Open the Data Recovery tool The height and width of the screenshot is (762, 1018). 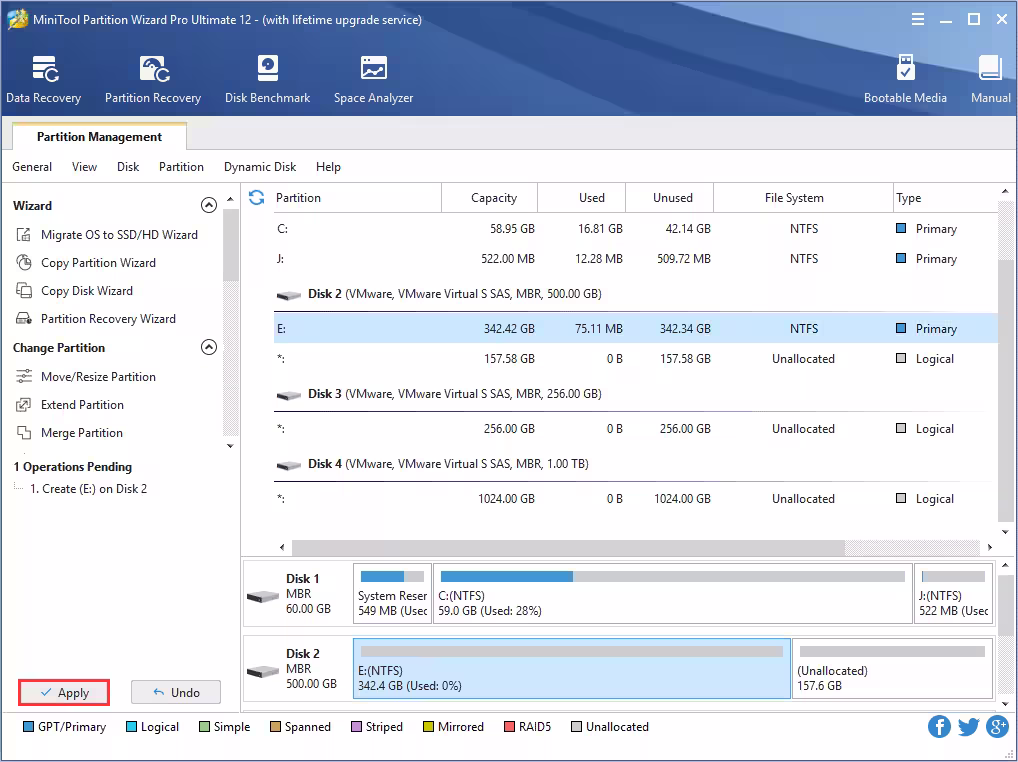coord(43,79)
